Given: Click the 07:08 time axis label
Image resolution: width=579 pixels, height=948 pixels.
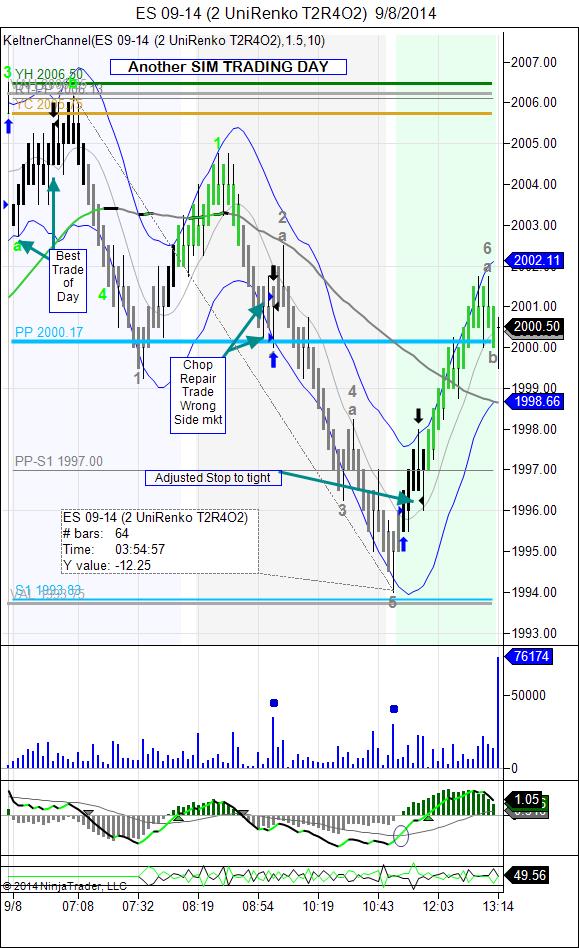Looking at the screenshot, I should coord(78,906).
